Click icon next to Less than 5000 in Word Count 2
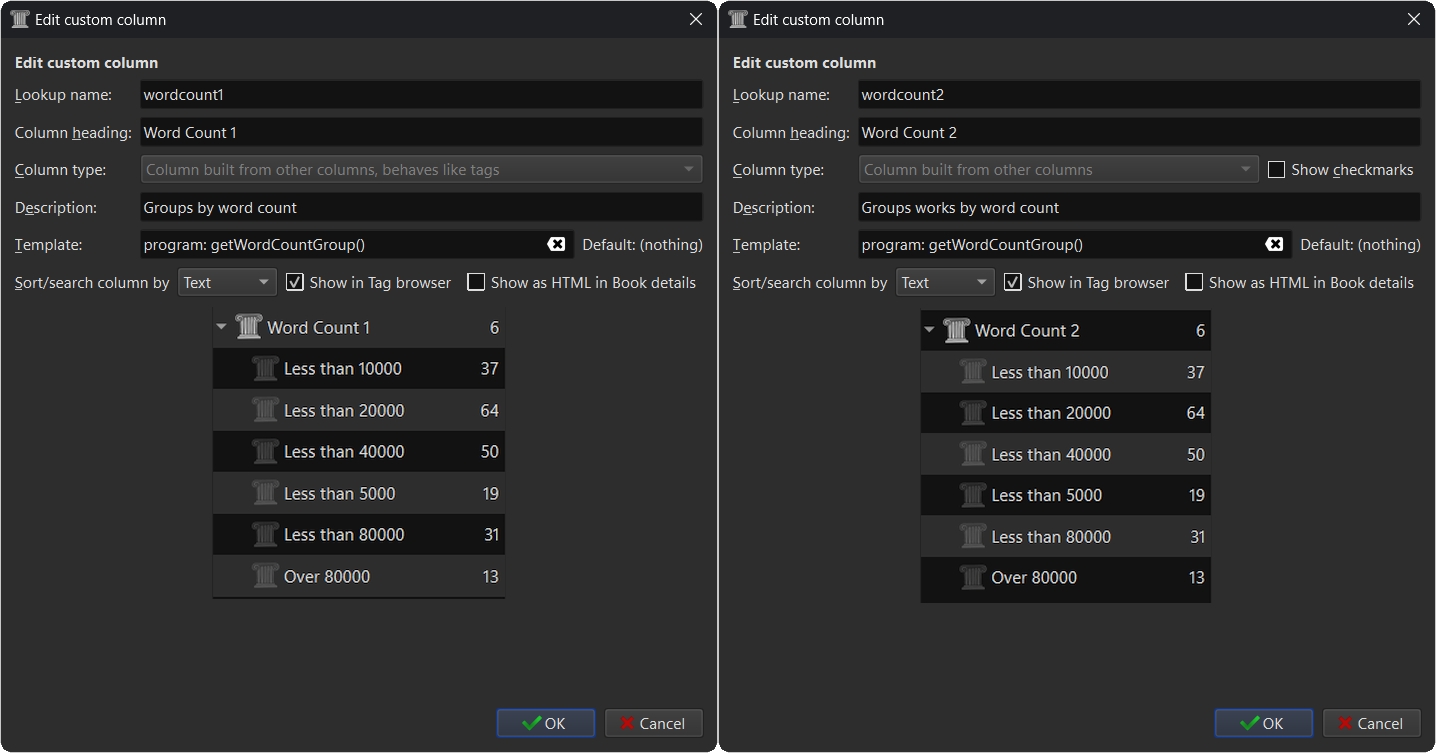Screen dimensions: 1436x753 pyautogui.click(x=973, y=495)
